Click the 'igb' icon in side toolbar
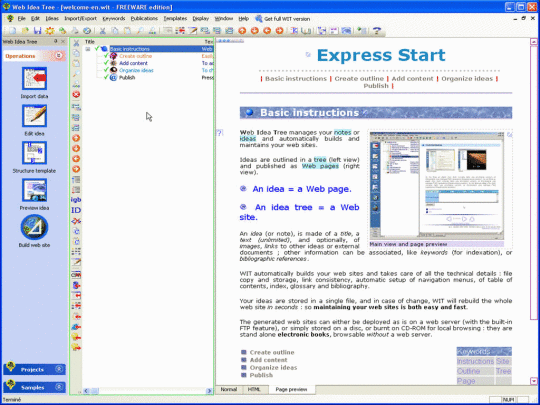The width and height of the screenshot is (540, 405). tap(76, 199)
